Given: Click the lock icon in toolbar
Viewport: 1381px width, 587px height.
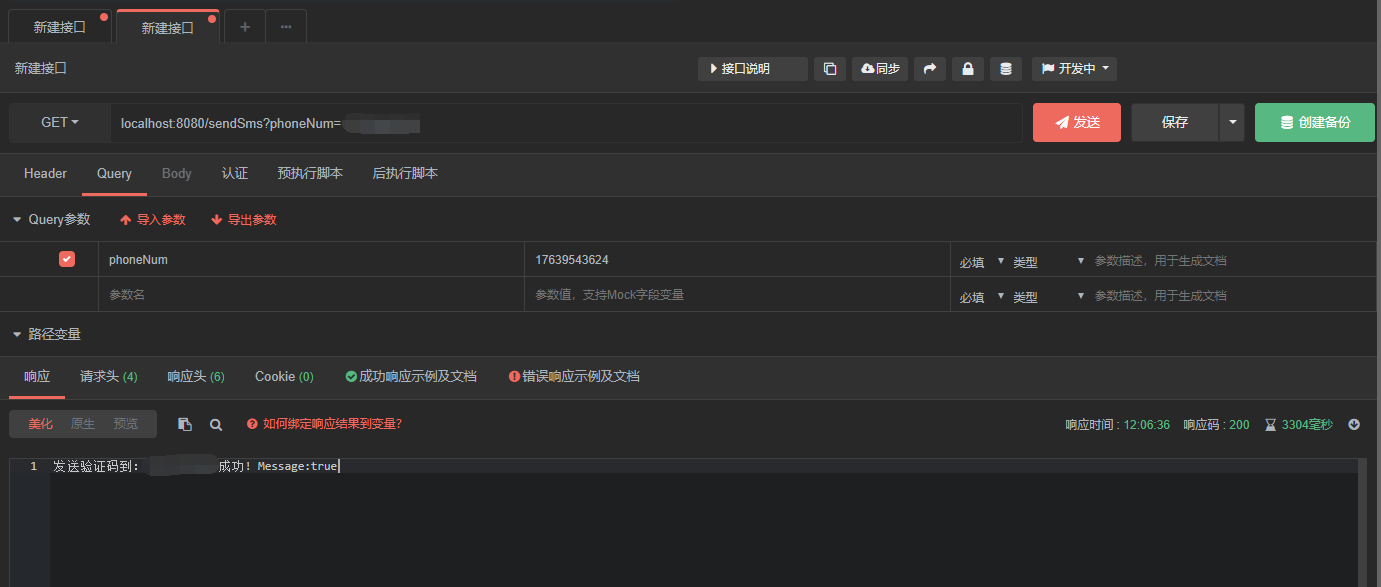Looking at the screenshot, I should pos(967,69).
